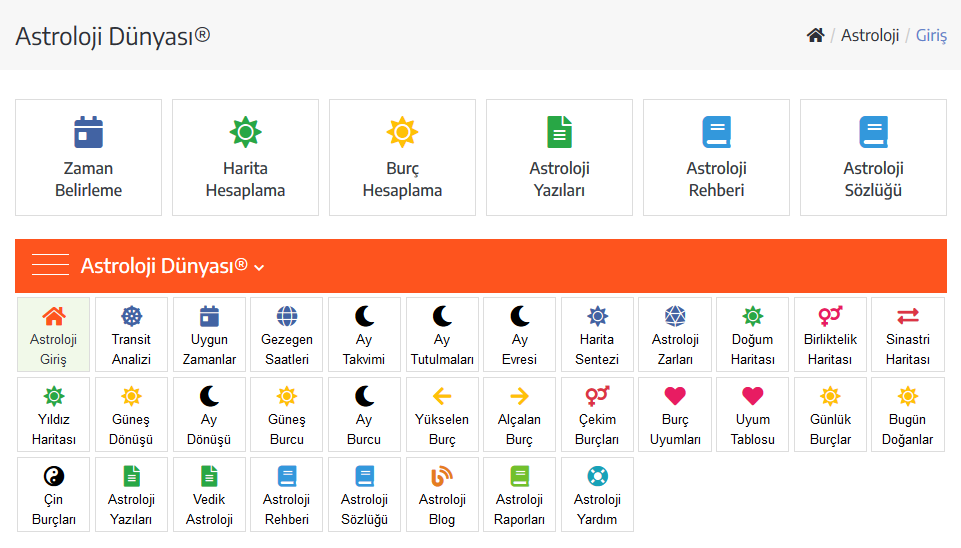
Task: Open the Ay Evresi tile
Action: (520, 335)
